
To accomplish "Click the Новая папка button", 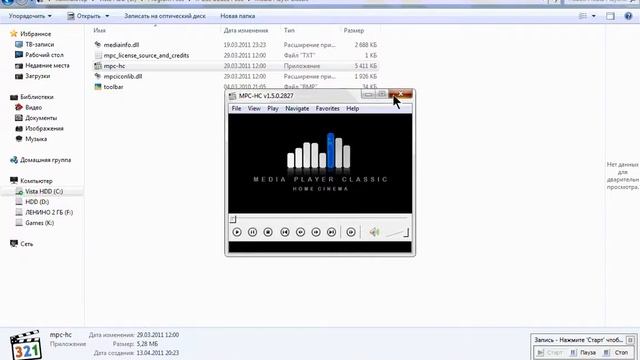I will (x=238, y=16).
